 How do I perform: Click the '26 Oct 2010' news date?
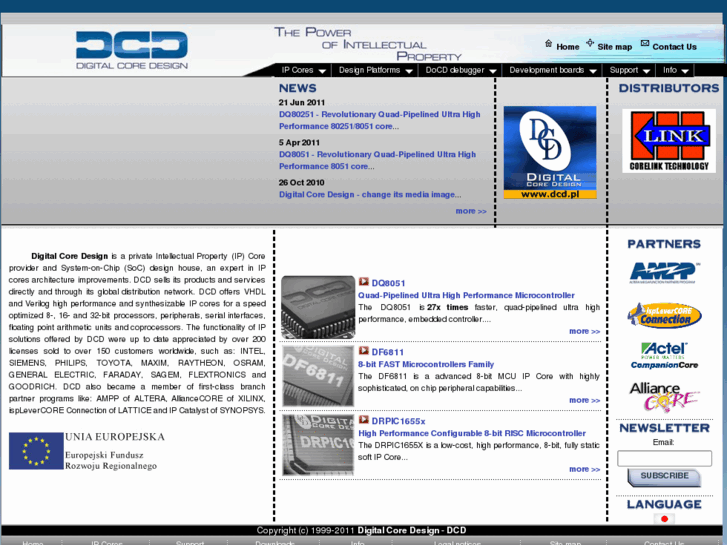pyautogui.click(x=301, y=183)
